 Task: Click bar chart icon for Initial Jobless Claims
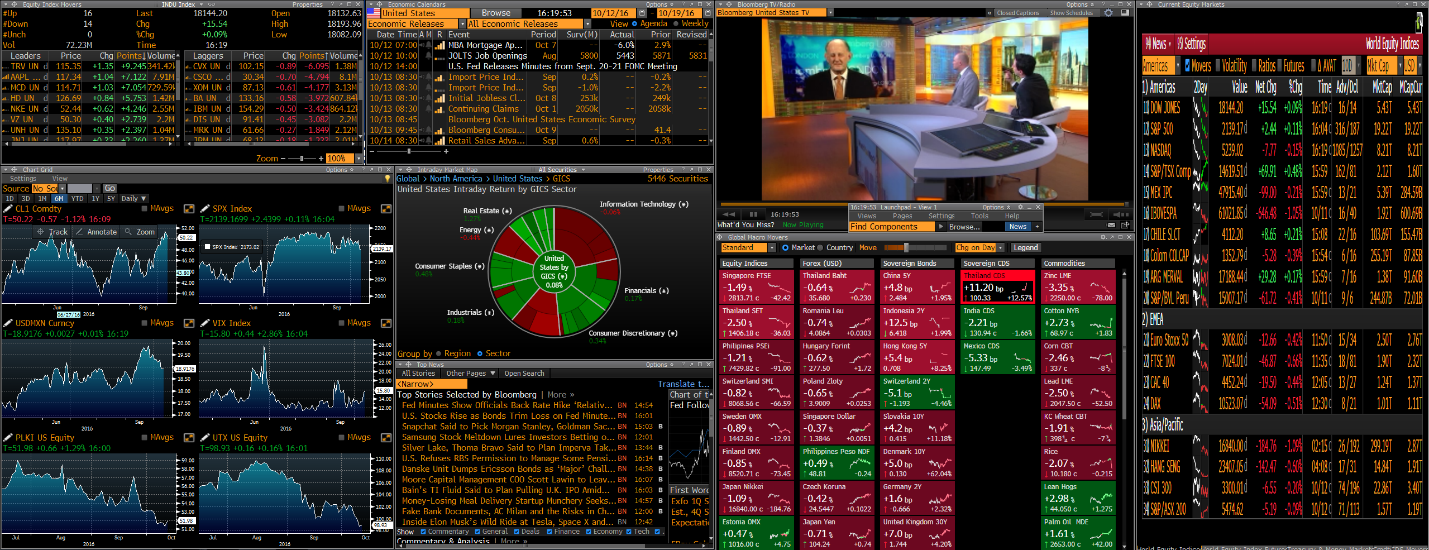click(x=440, y=98)
